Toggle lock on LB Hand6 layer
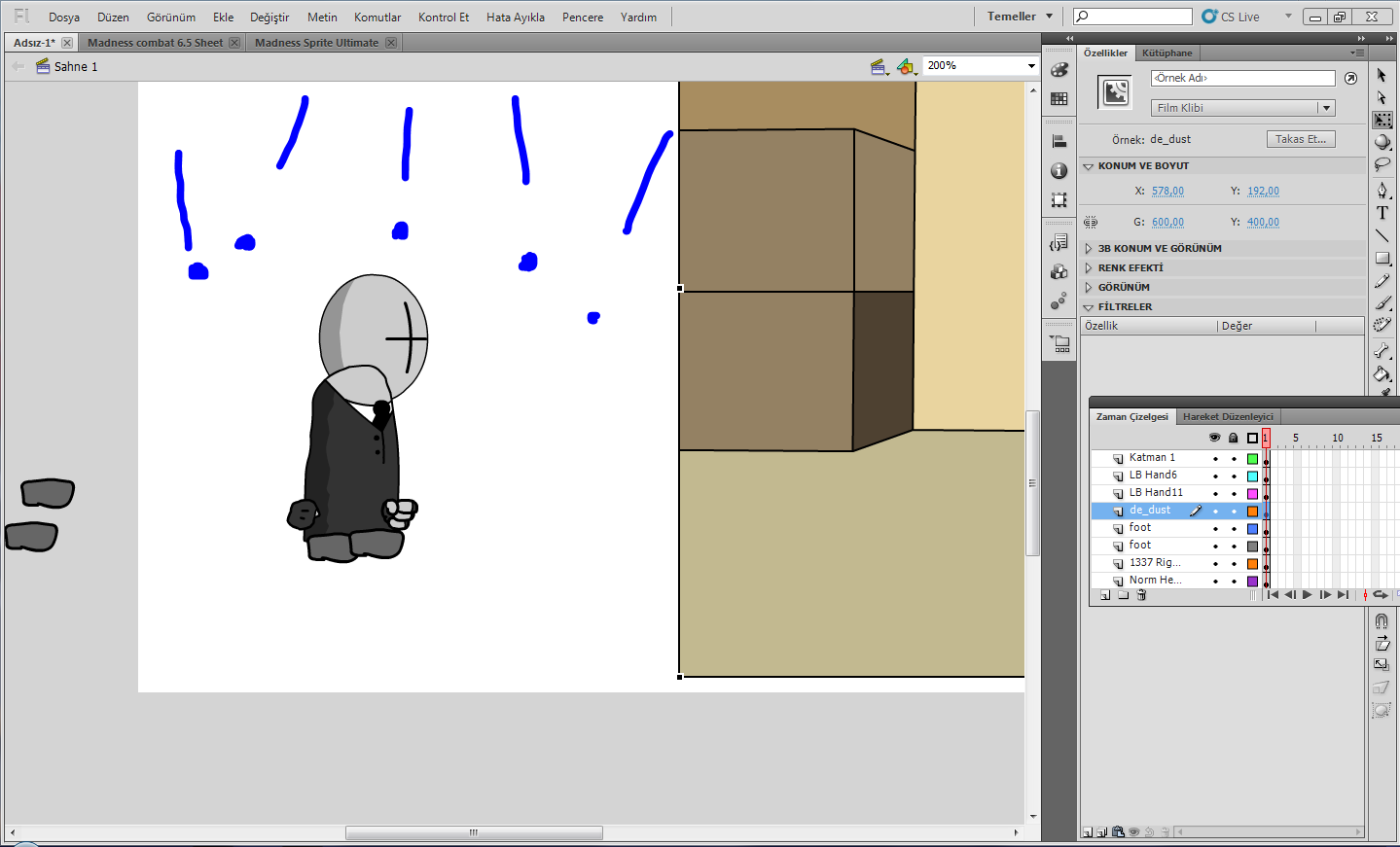 click(1234, 476)
